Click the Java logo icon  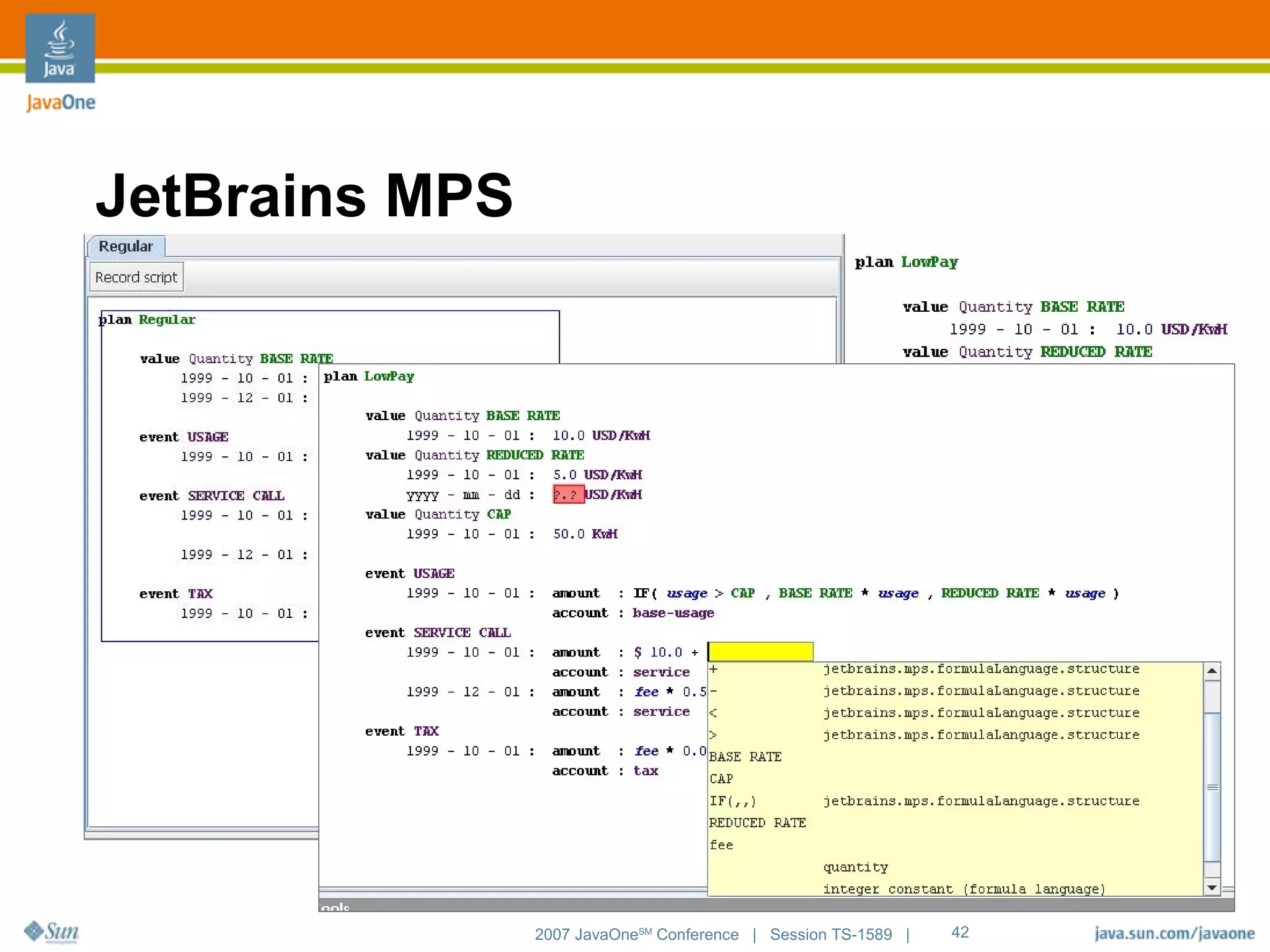click(60, 48)
